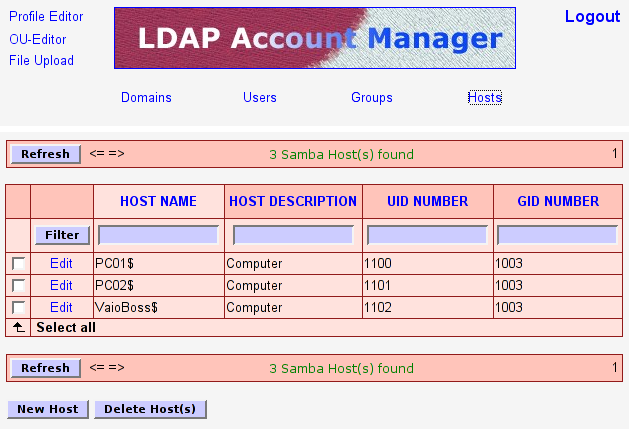The height and width of the screenshot is (429, 629).
Task: Click the LDAP Account Manager banner logo
Action: point(315,39)
